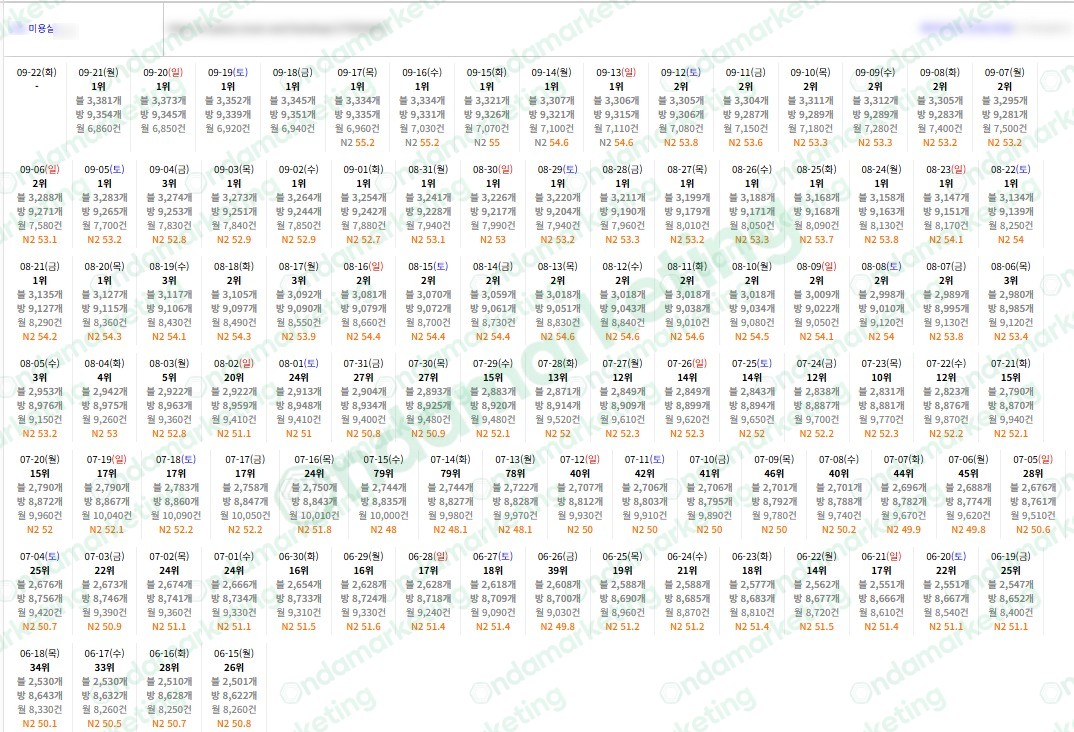Select "20위" rank under 08-02(일)

pyautogui.click(x=234, y=377)
